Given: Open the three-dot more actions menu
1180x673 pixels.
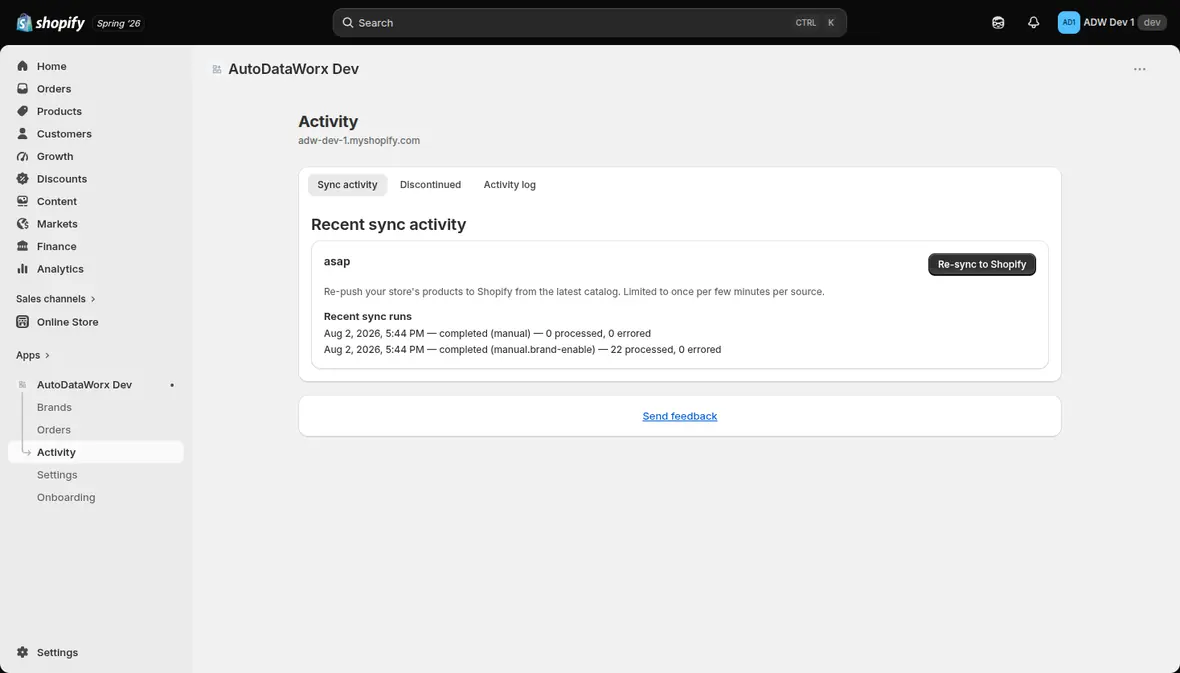Looking at the screenshot, I should pyautogui.click(x=1139, y=69).
